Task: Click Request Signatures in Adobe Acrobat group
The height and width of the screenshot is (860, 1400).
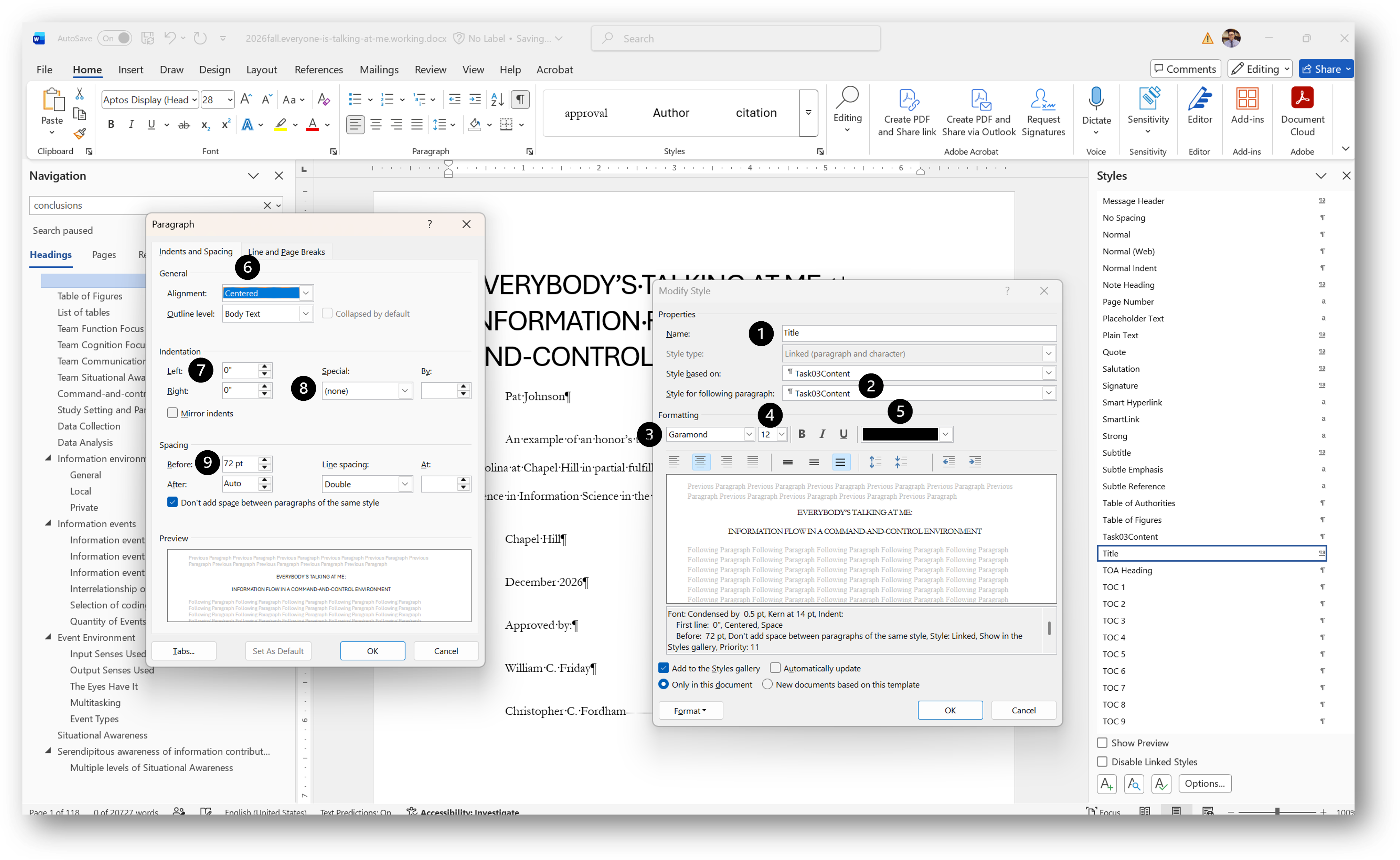Action: point(1043,111)
